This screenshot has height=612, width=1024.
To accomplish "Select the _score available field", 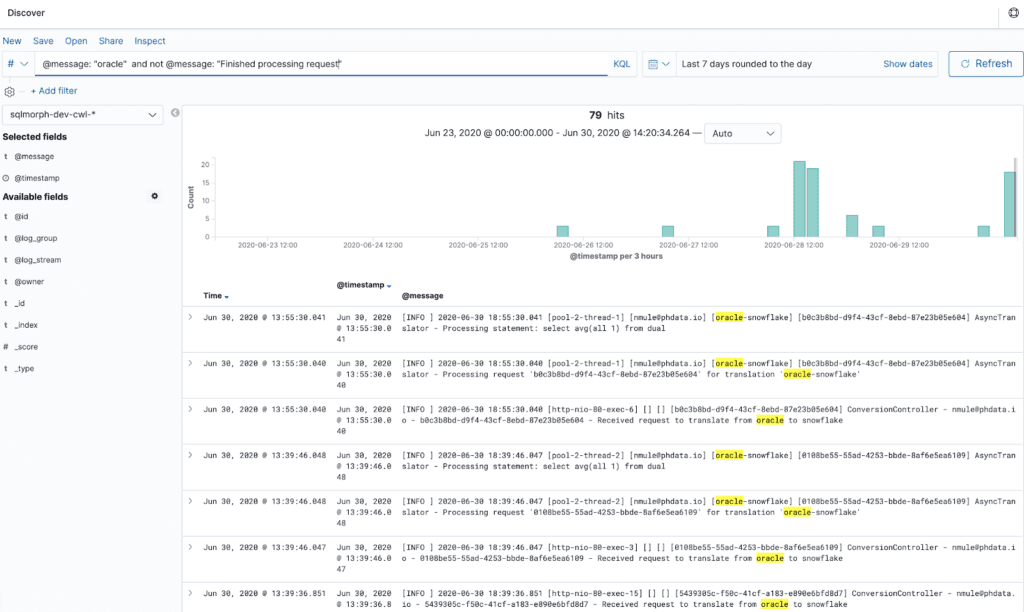I will coord(25,347).
